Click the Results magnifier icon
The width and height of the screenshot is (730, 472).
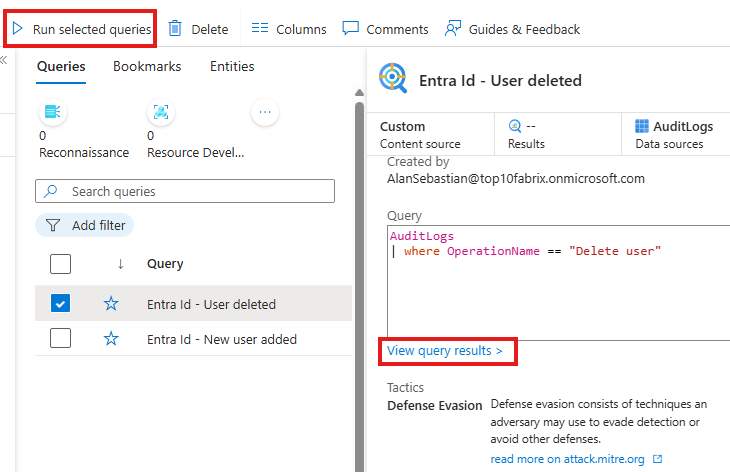515,126
